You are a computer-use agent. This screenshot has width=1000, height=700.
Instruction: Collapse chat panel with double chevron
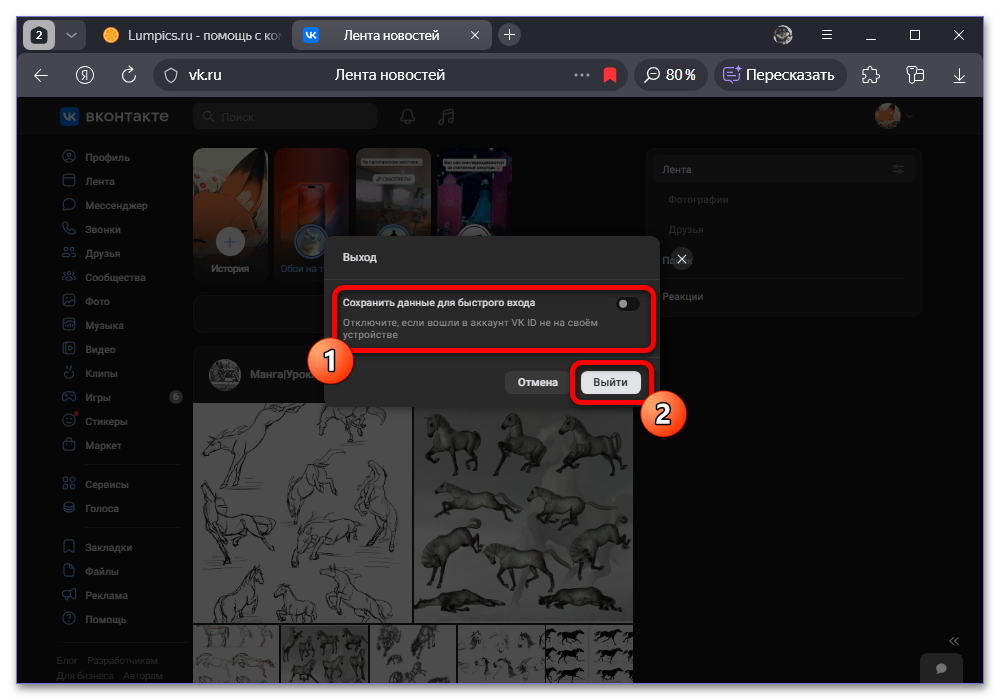pos(953,641)
